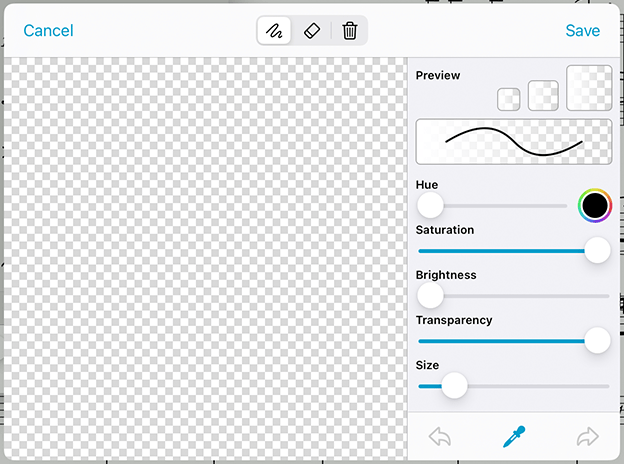Select the eraser tool
The image size is (624, 464).
point(311,31)
